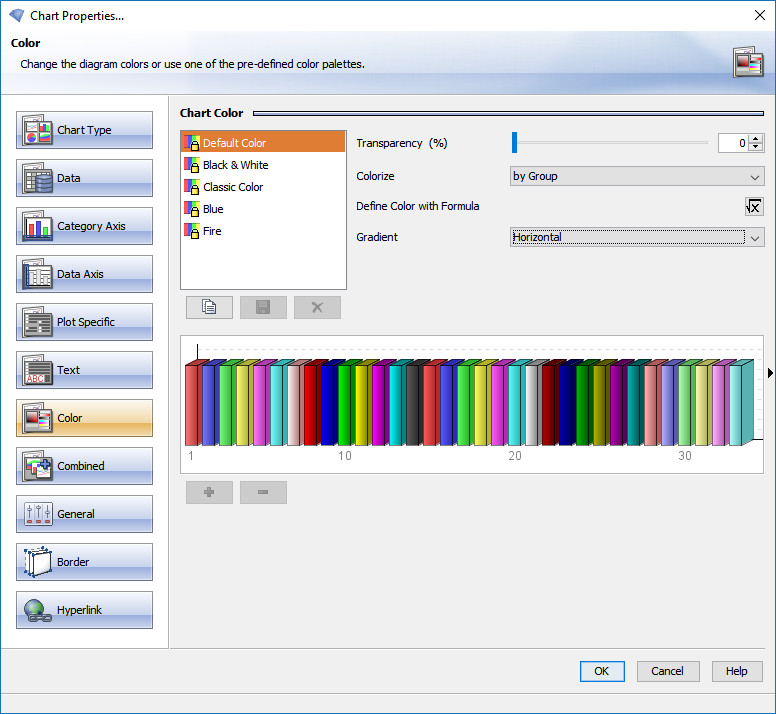
Task: Click the delete palette X icon
Action: [x=317, y=307]
